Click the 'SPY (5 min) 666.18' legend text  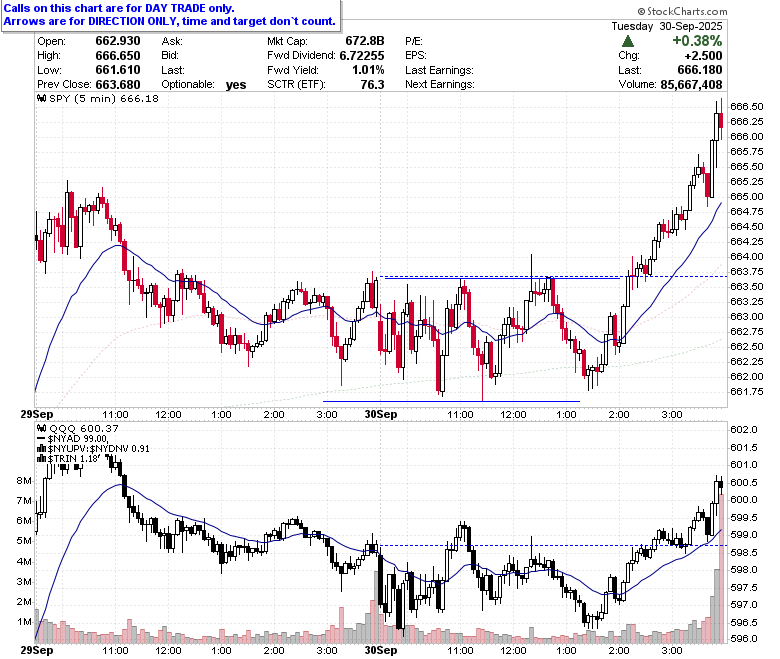[104, 98]
